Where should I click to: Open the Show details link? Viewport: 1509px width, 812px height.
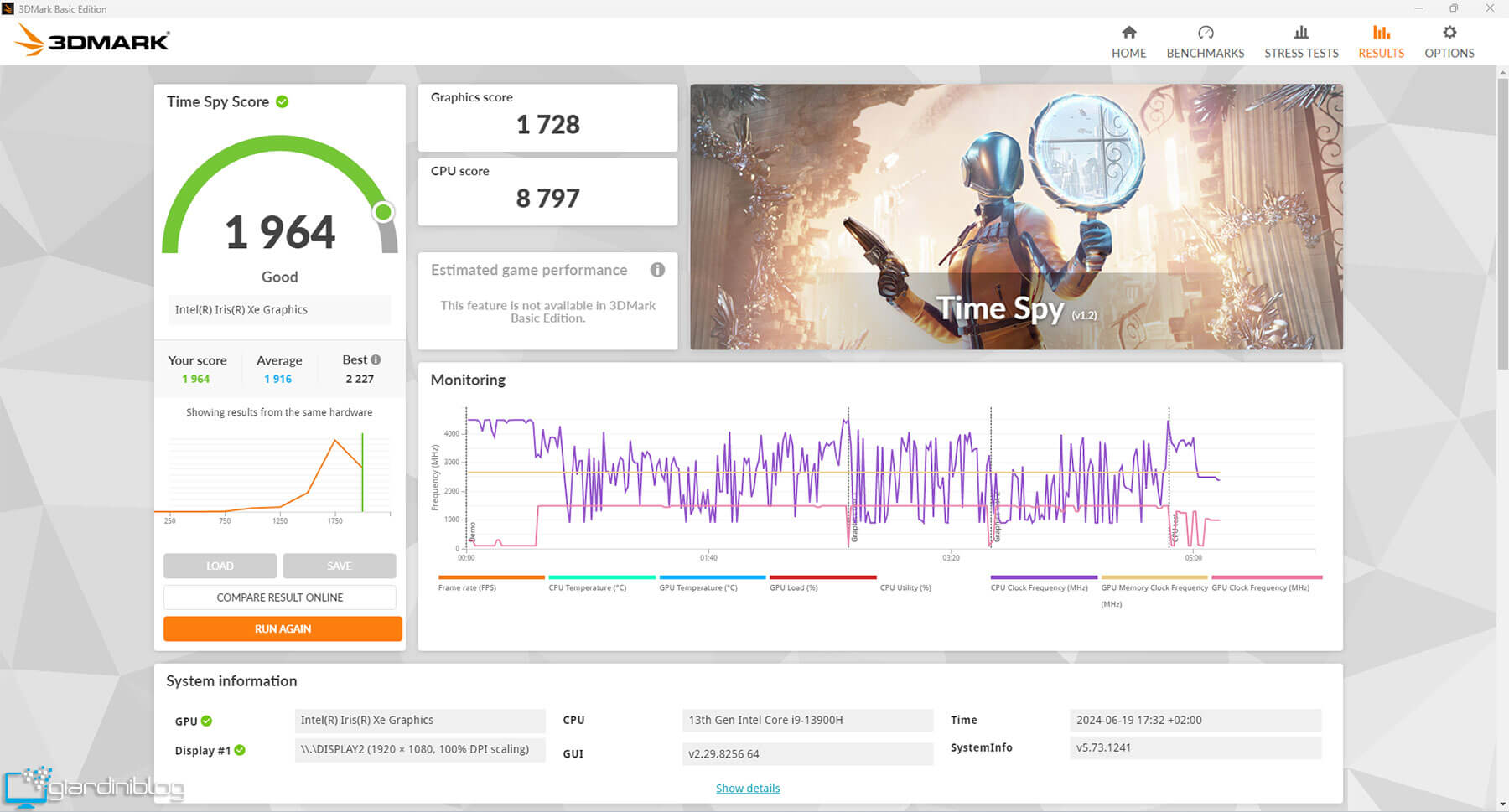point(748,789)
